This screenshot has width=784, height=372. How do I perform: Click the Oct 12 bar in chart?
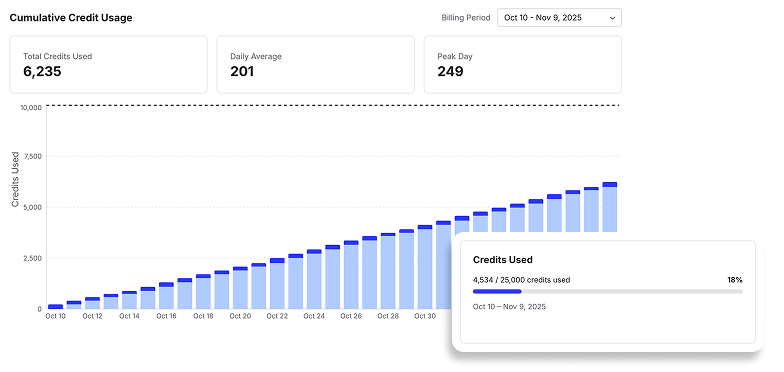[92, 303]
